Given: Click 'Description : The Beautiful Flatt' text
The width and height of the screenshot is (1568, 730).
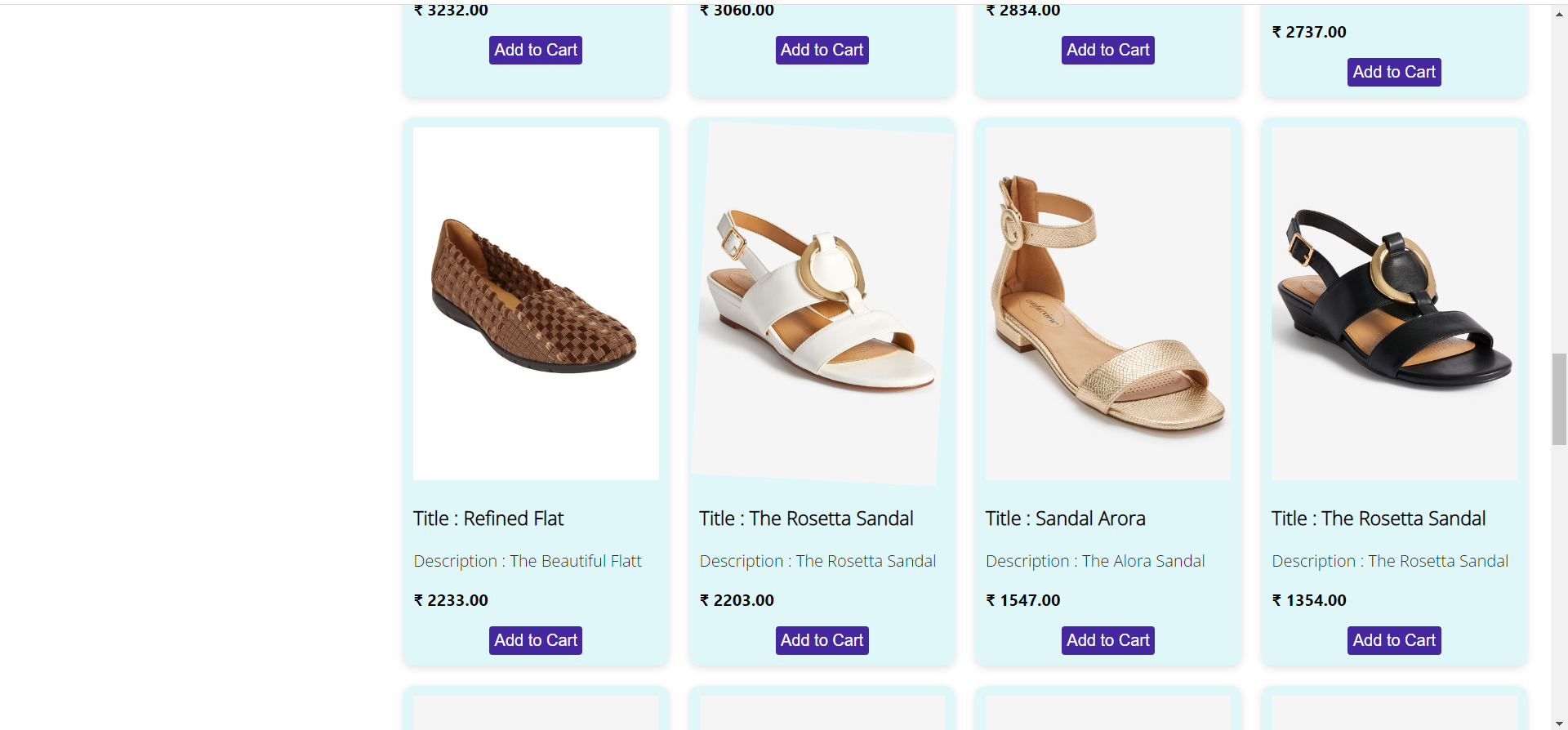Looking at the screenshot, I should tap(528, 561).
